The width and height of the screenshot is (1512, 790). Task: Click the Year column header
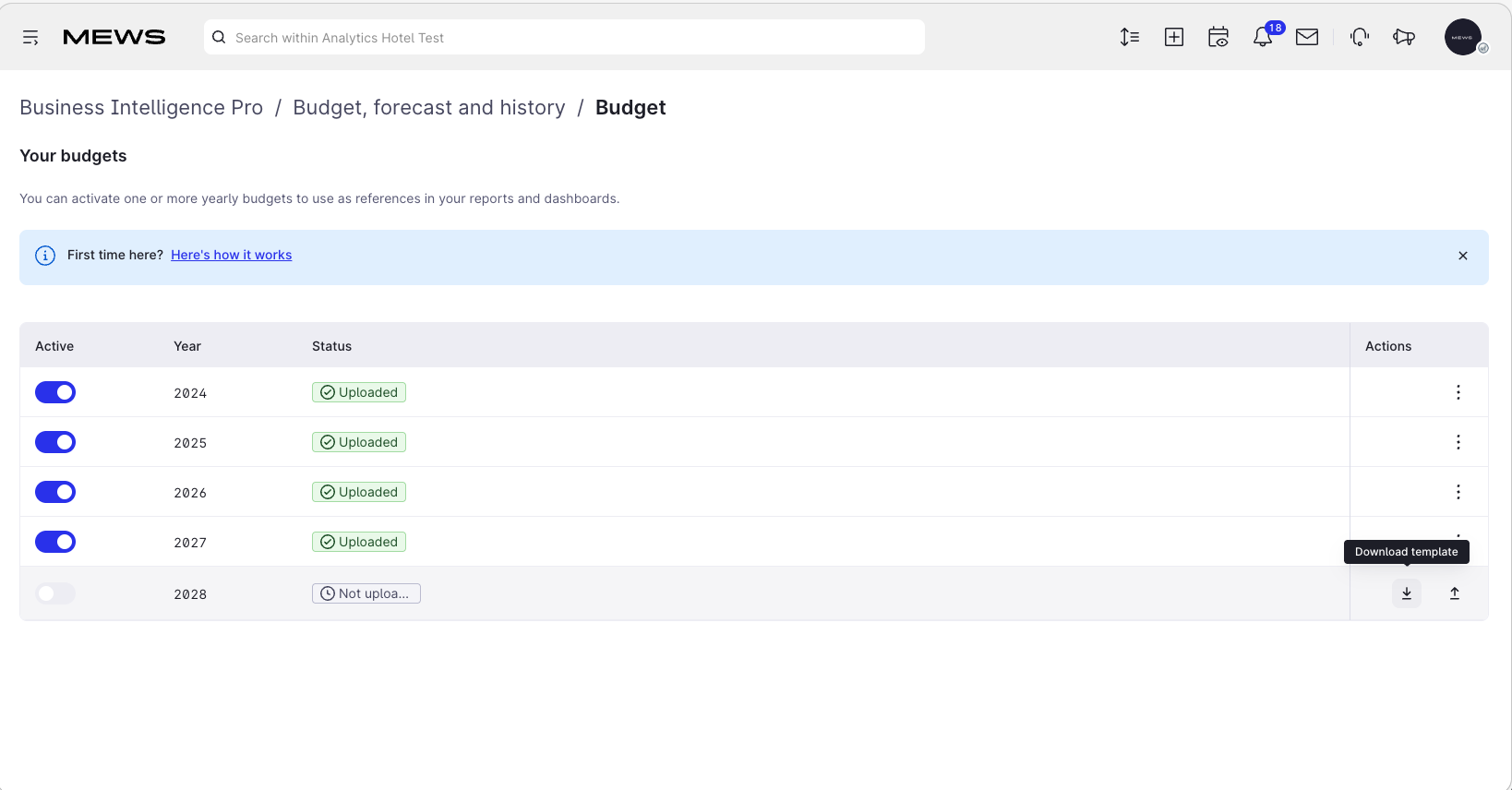(x=187, y=346)
